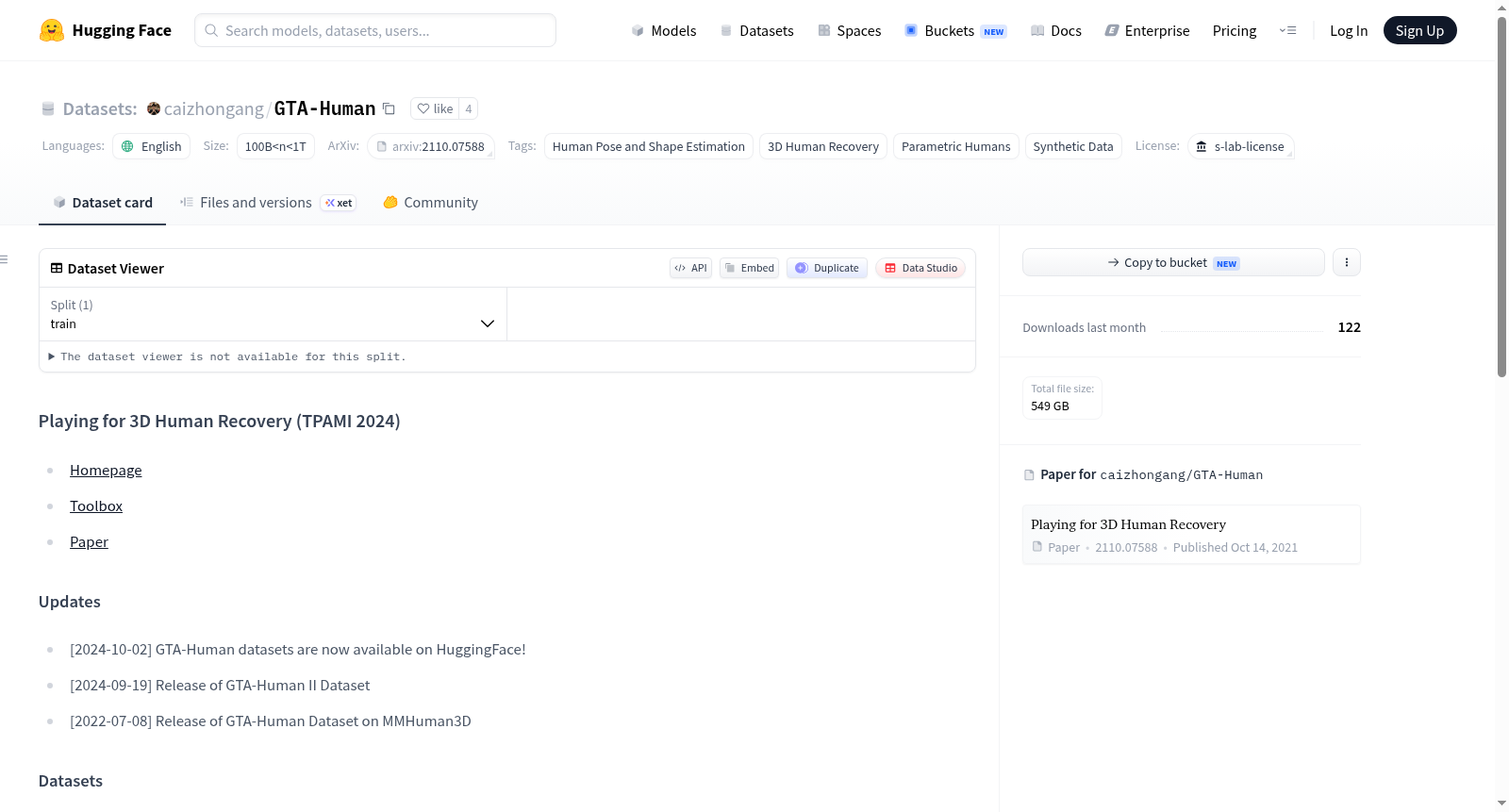Open Data Studio

920,268
